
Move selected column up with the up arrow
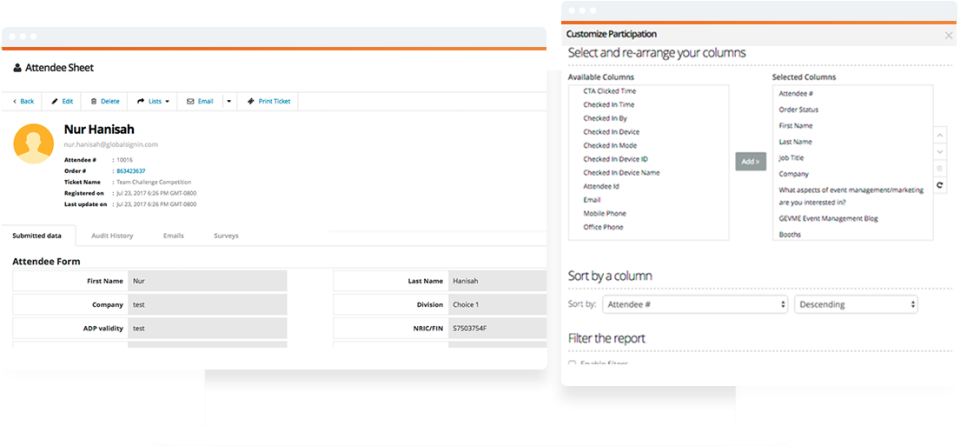point(940,135)
